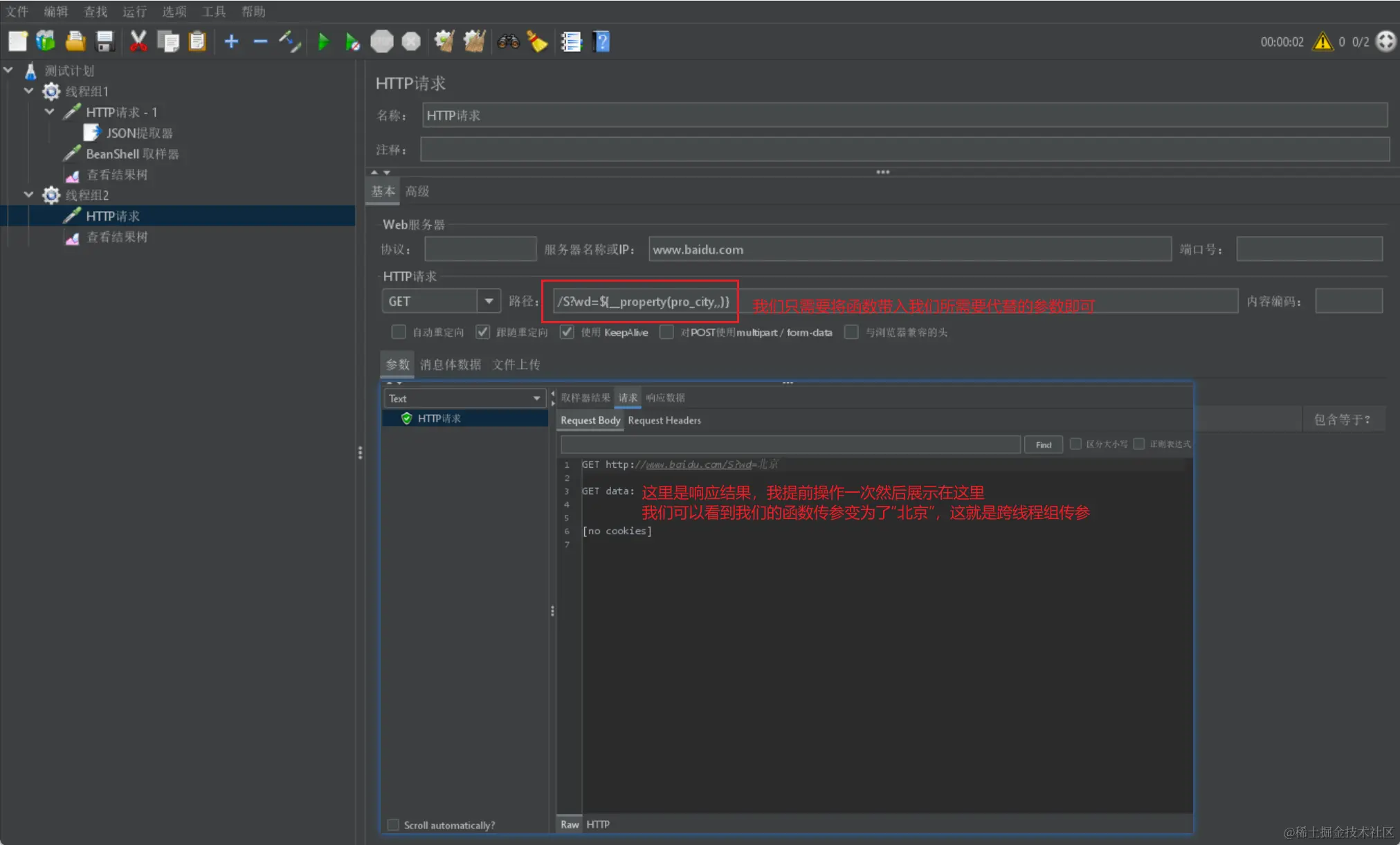Click the binoculars Search icon
The width and height of the screenshot is (1400, 845).
[508, 42]
